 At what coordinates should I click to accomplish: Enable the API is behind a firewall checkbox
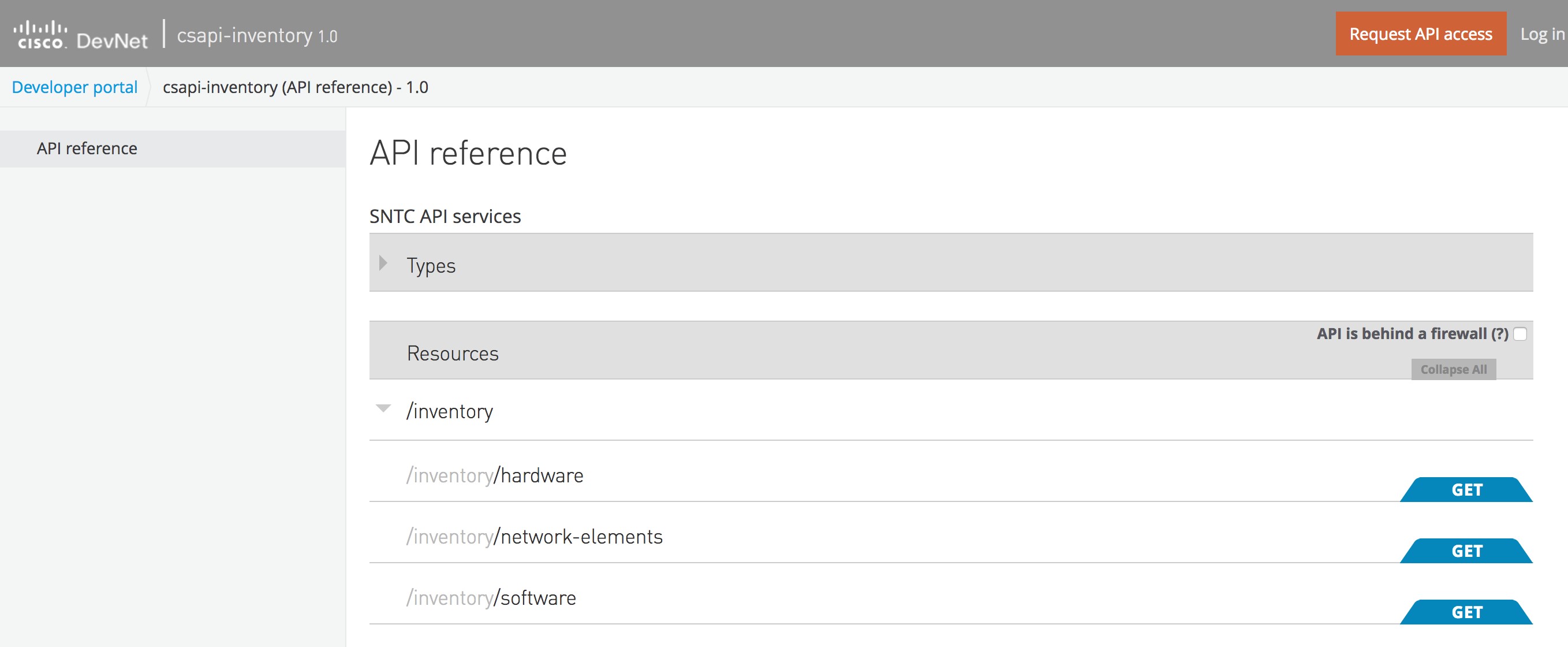tap(1521, 334)
